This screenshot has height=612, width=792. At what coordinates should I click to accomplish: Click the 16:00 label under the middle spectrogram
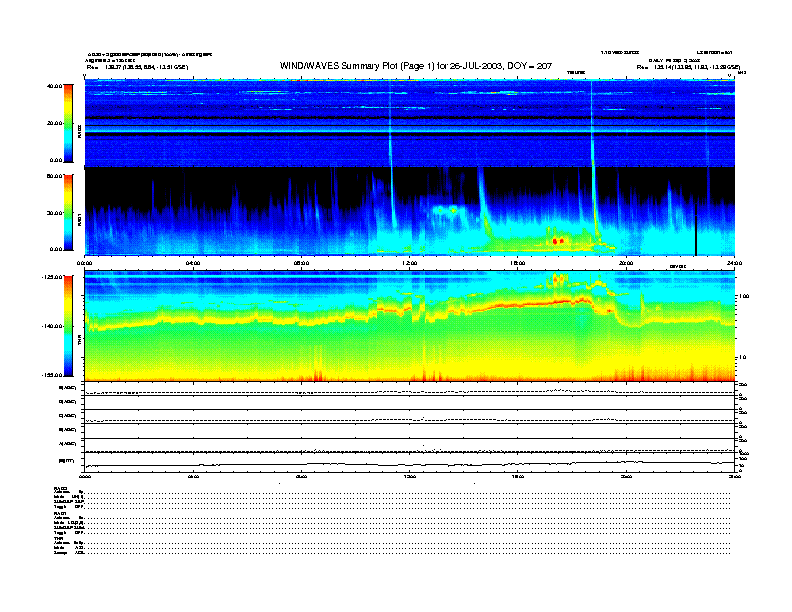pos(518,263)
